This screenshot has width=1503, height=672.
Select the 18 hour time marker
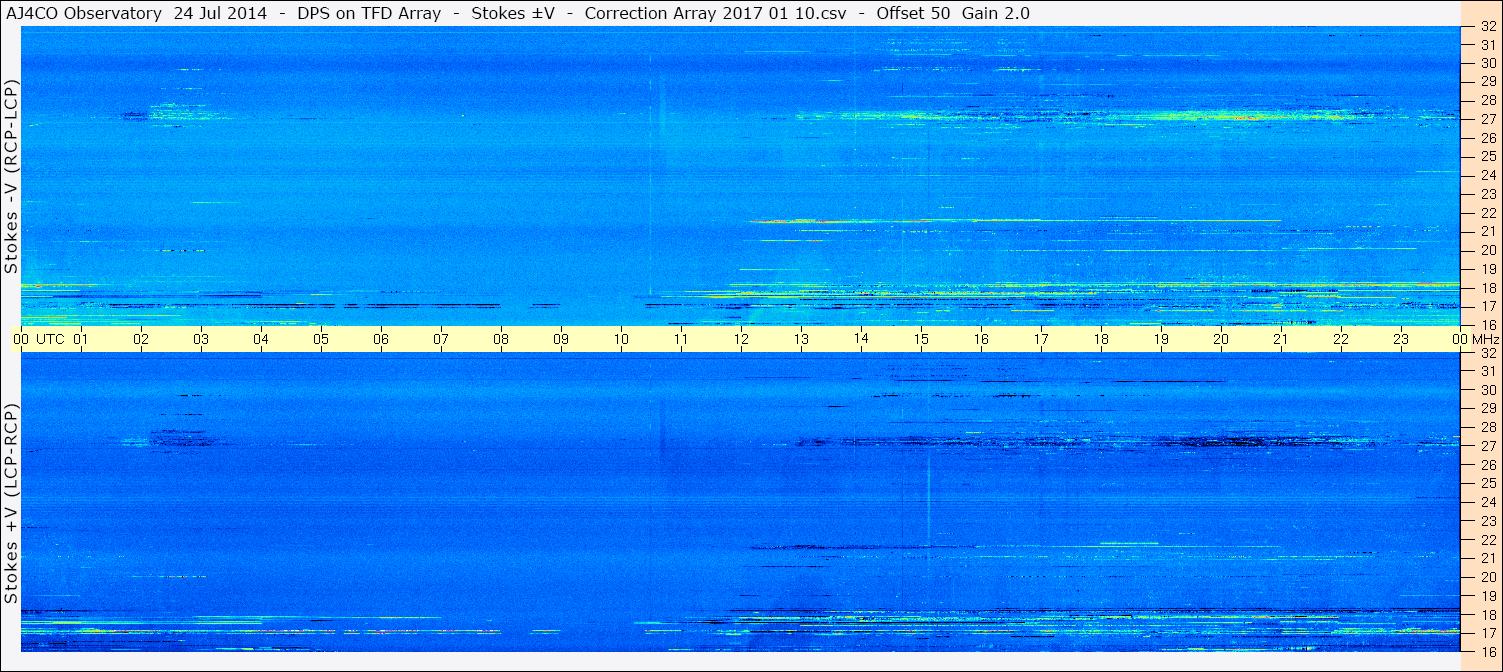(1101, 339)
